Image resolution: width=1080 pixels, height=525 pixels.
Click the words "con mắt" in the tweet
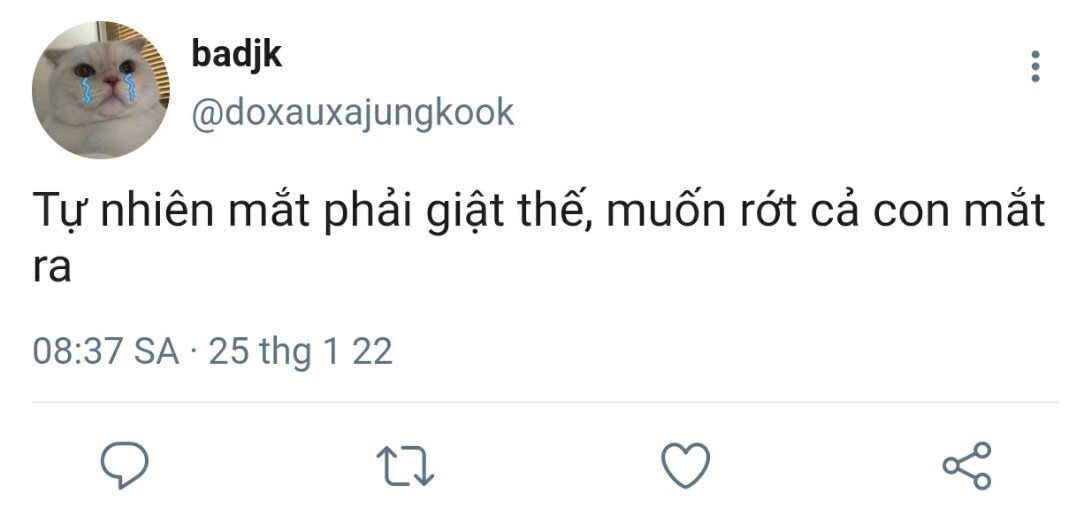[959, 214]
